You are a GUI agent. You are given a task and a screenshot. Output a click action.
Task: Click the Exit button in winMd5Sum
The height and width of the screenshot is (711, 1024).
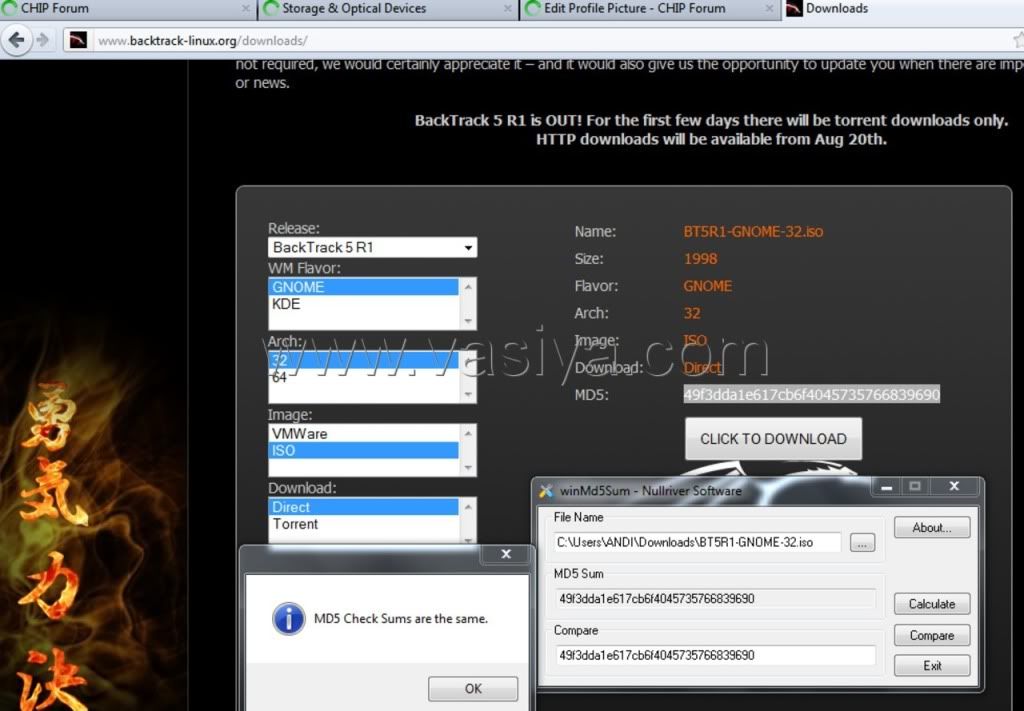point(932,665)
